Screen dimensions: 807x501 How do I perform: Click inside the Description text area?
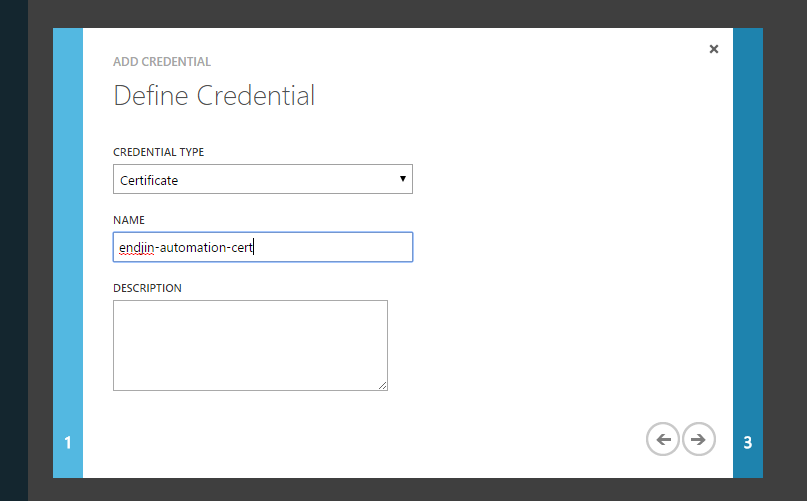click(250, 345)
